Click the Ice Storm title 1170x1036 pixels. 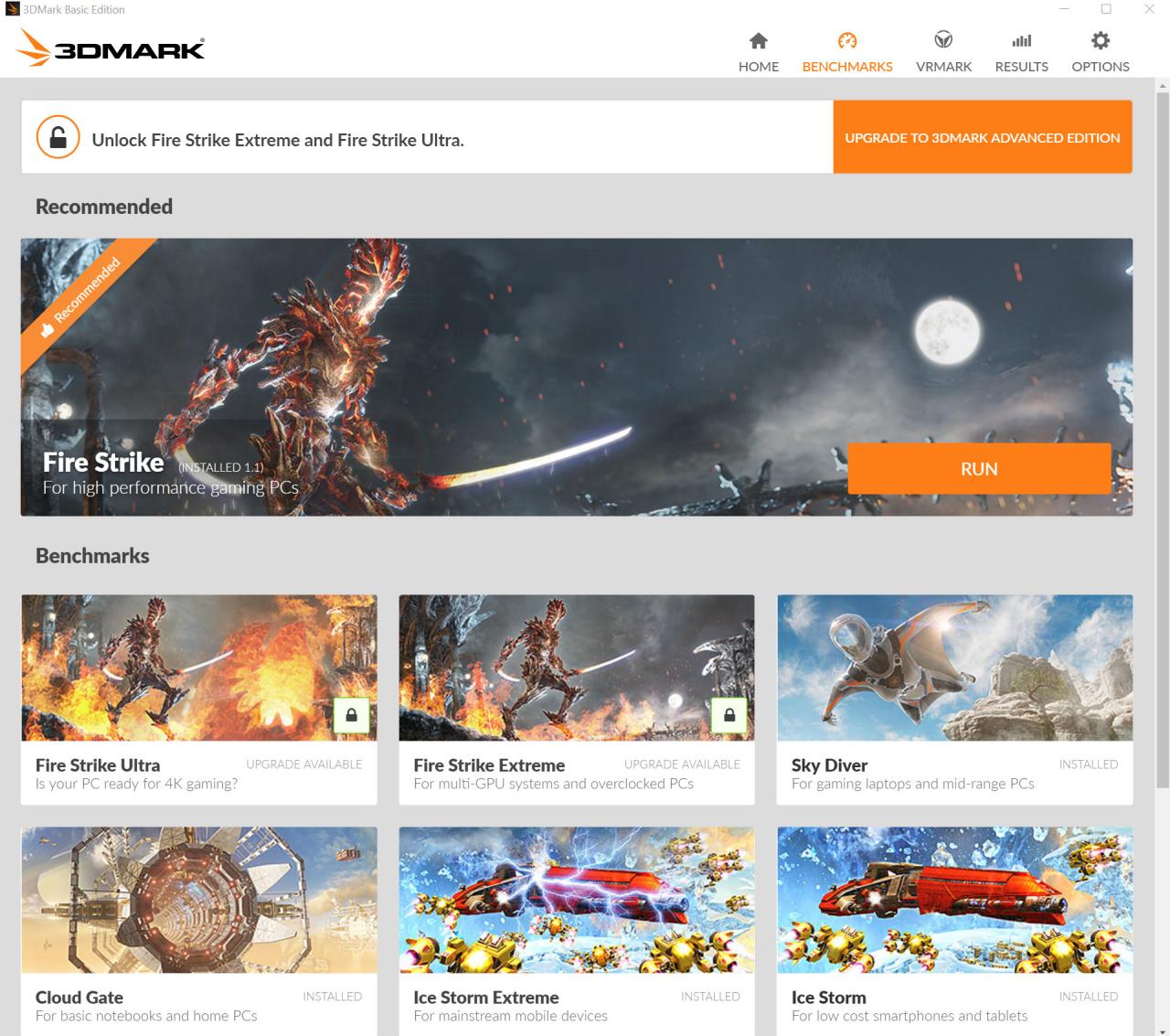[x=829, y=998]
